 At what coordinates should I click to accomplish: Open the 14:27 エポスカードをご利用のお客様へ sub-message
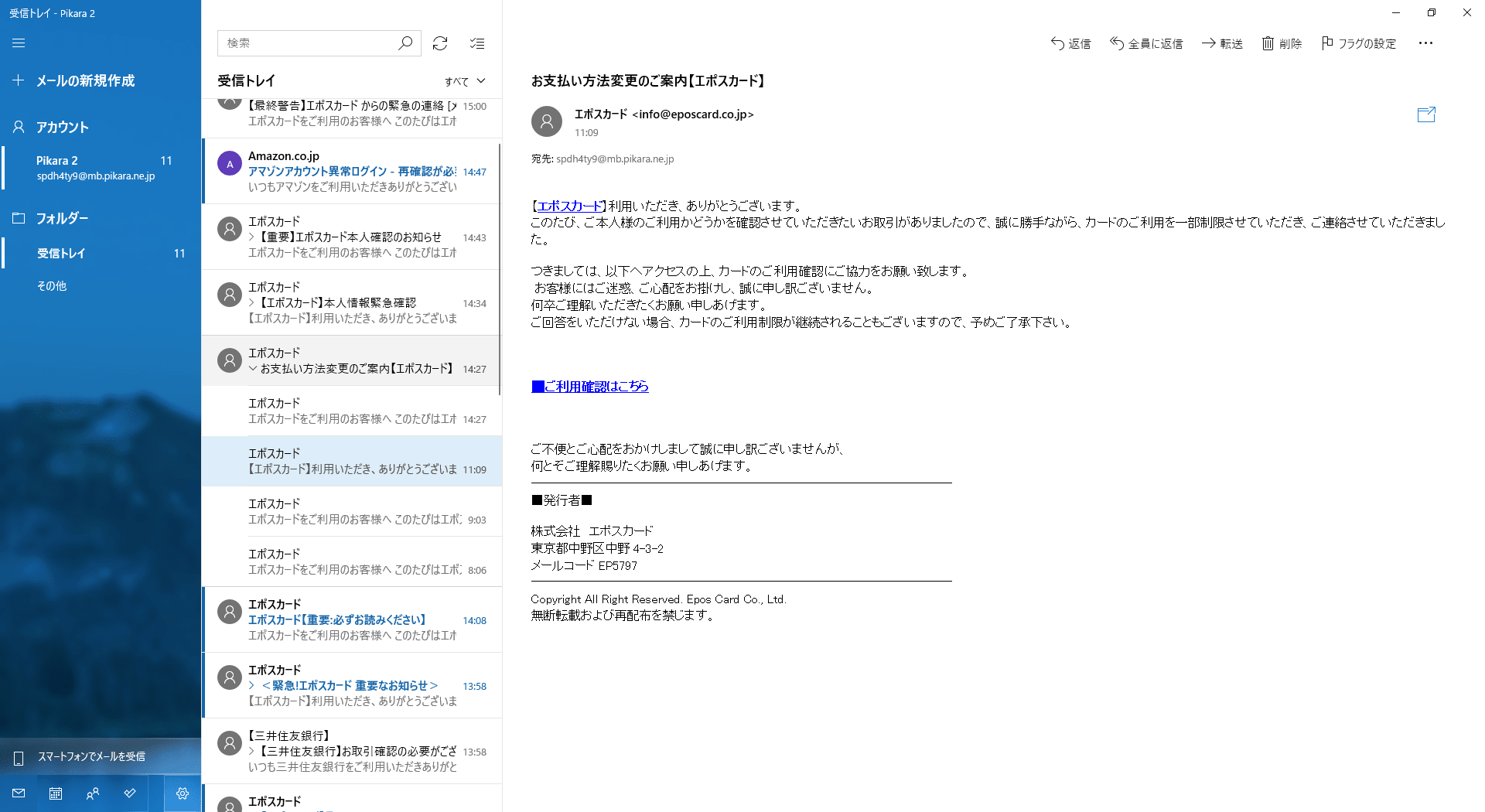[x=352, y=411]
